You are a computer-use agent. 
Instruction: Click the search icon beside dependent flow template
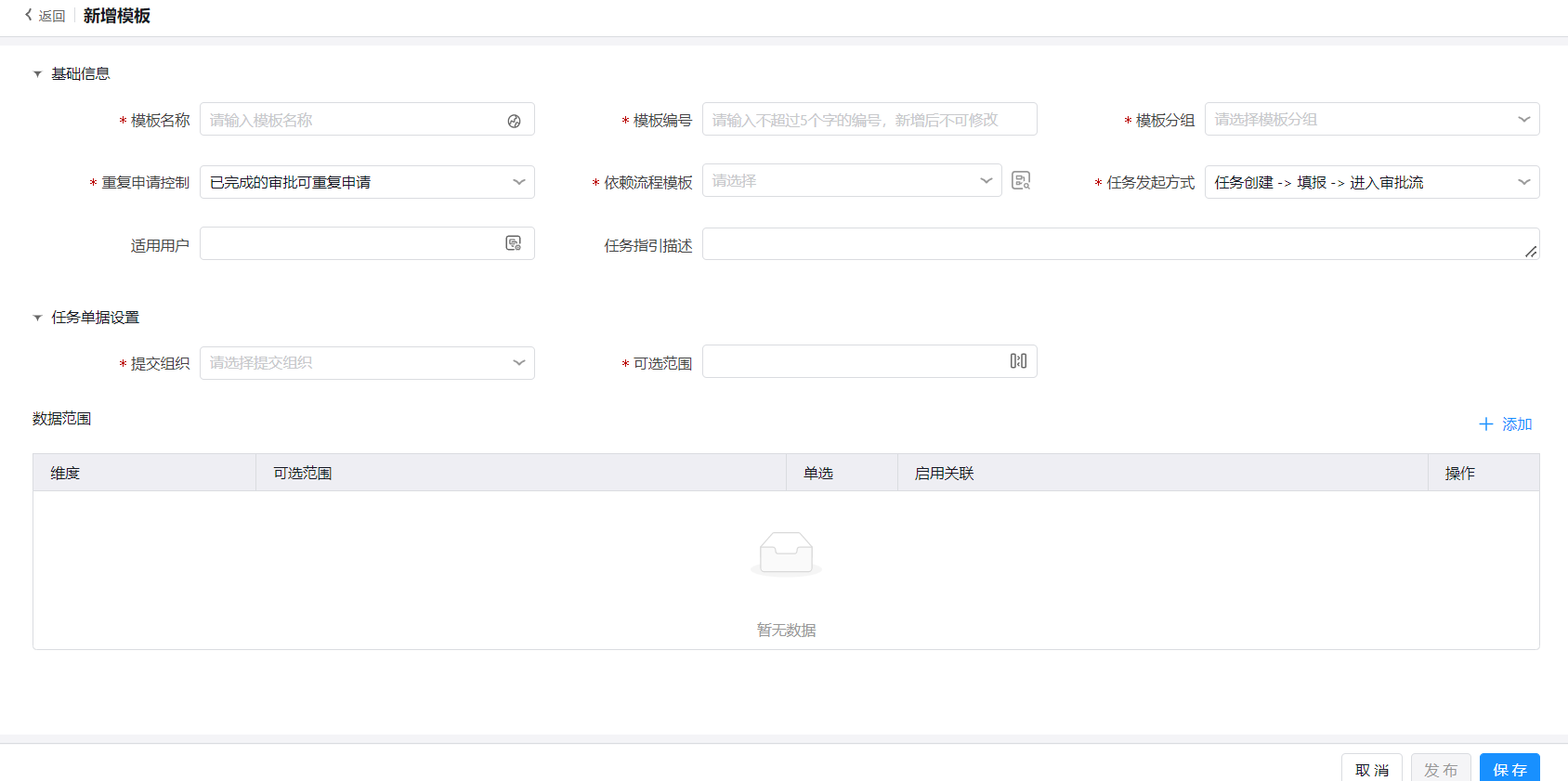[x=1021, y=181]
